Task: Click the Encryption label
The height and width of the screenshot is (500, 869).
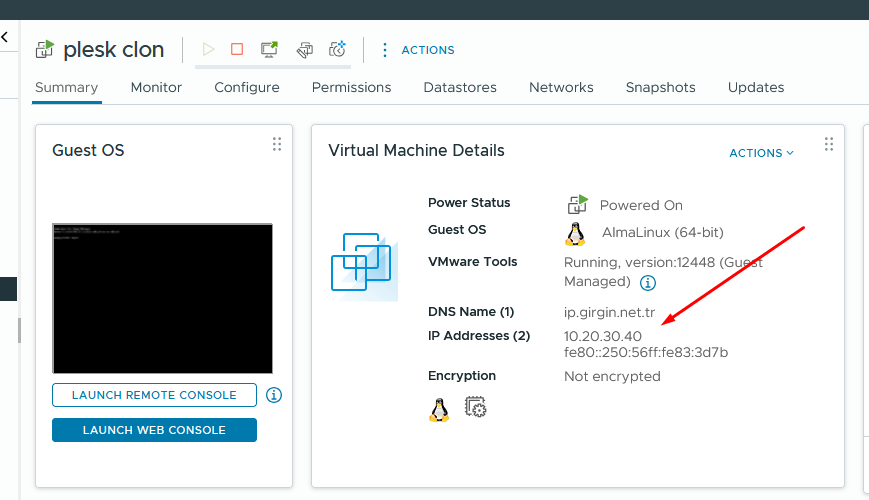Action: pos(462,376)
